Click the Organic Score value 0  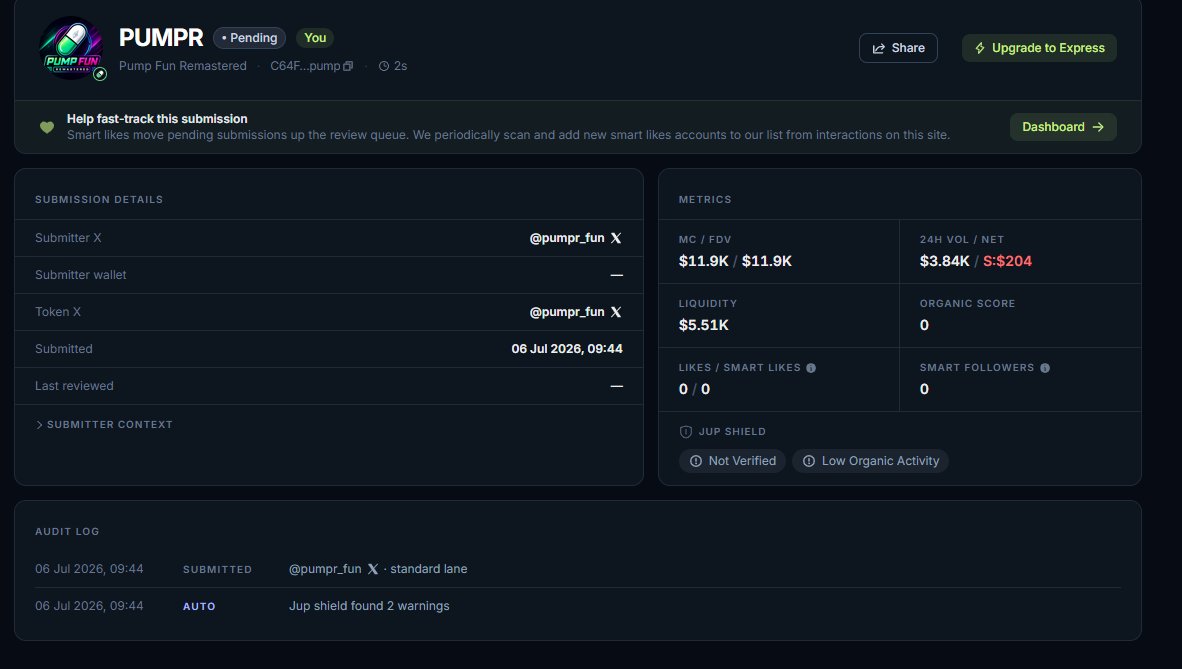tap(924, 325)
